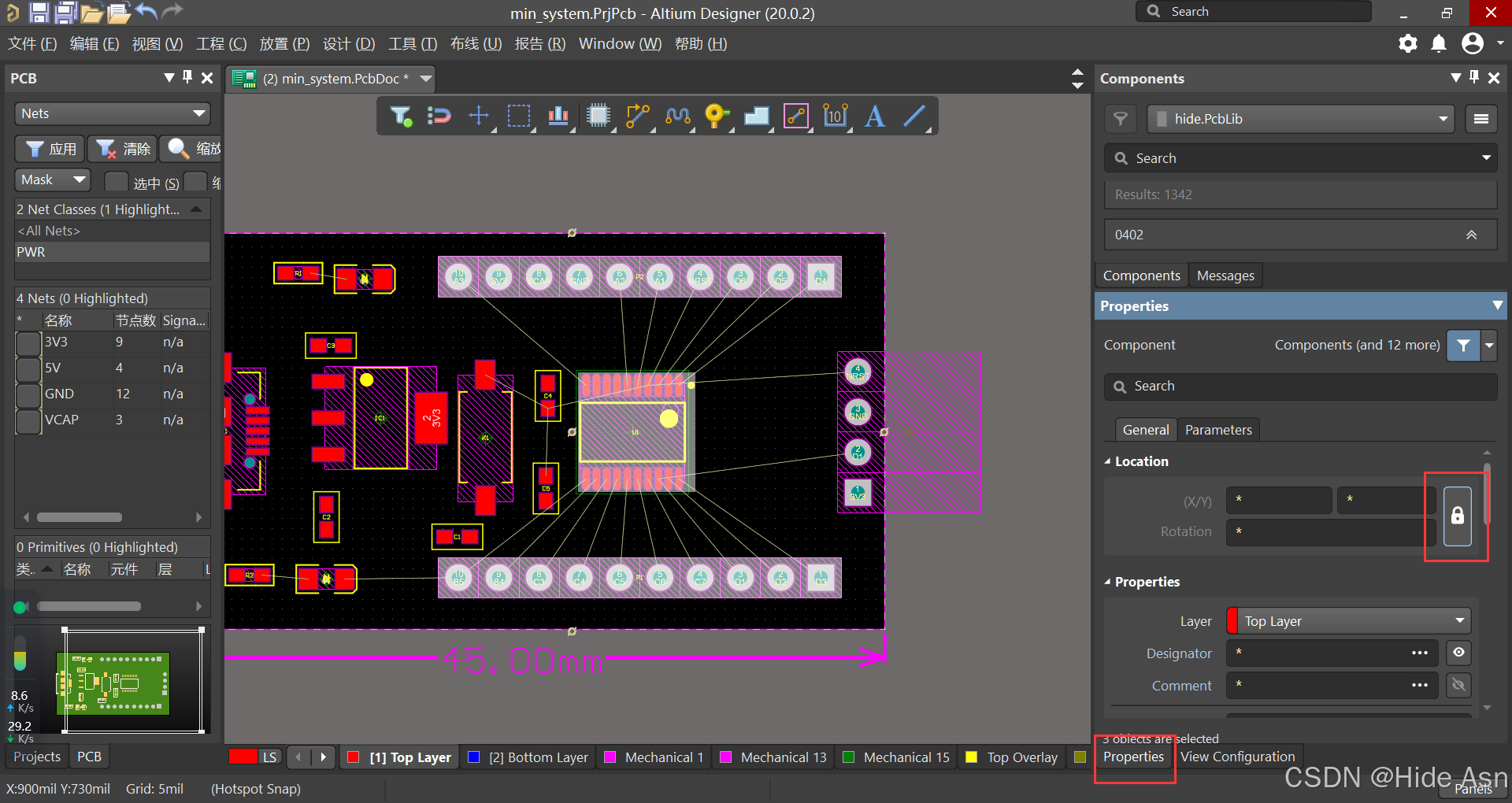
Task: Toggle the checkbox right of 选中 (S)
Action: click(x=195, y=181)
